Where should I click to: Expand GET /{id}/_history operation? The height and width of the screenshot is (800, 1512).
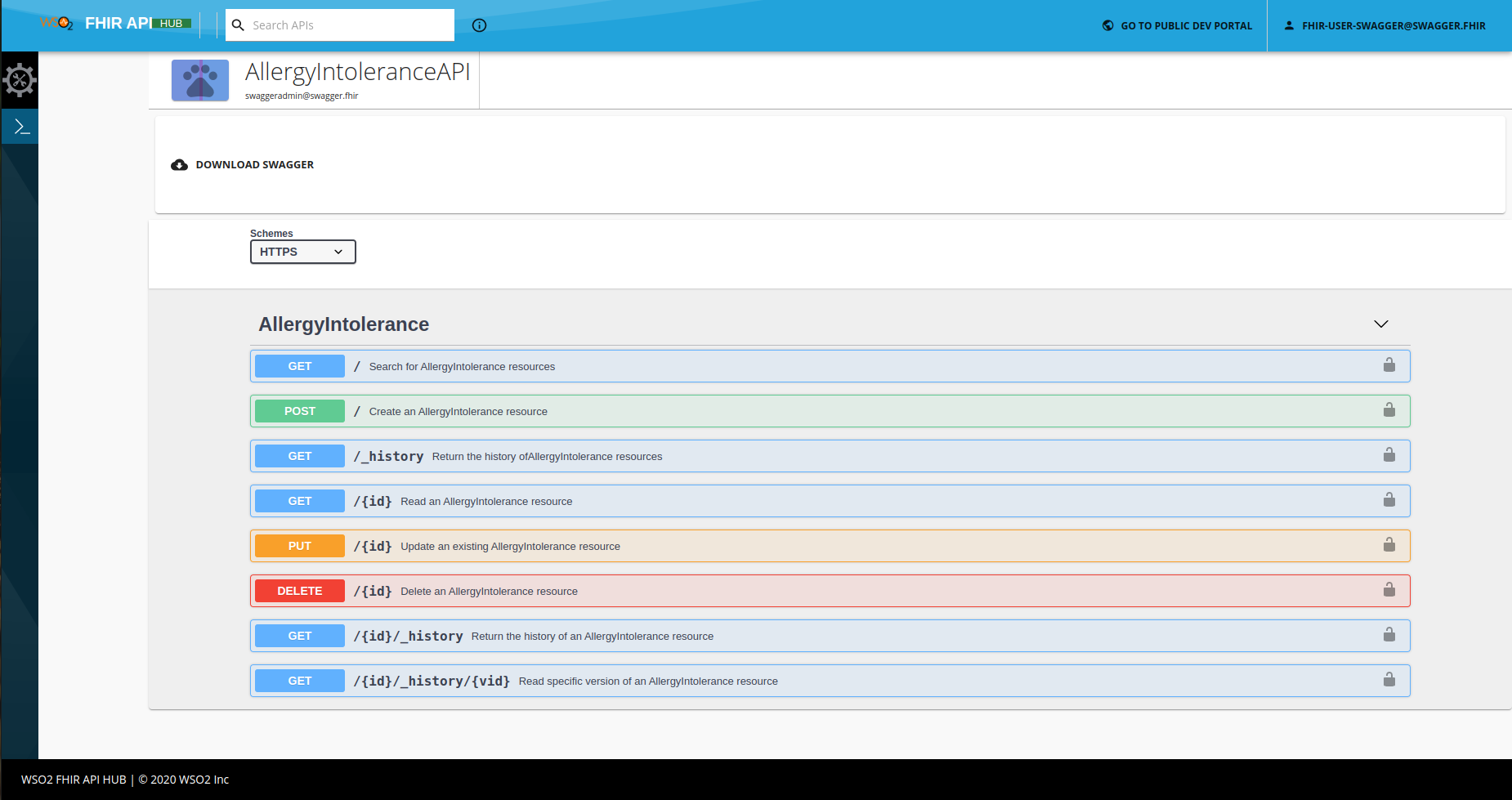[x=830, y=636]
